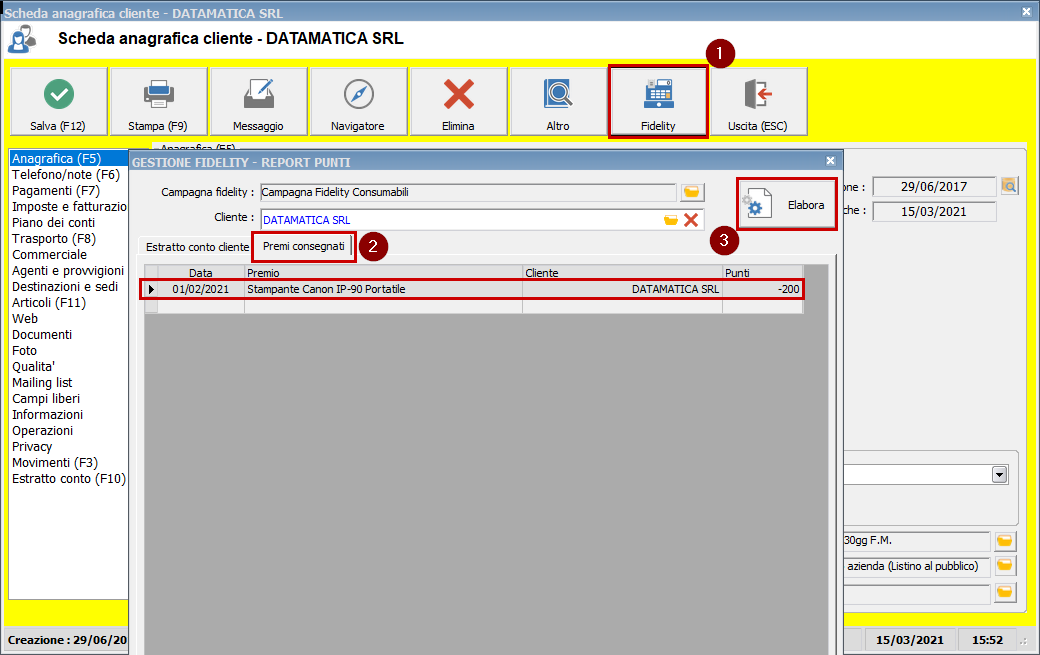The image size is (1040, 655).
Task: Browse campaigns with the Campagna fidelity folder icon
Action: [692, 192]
